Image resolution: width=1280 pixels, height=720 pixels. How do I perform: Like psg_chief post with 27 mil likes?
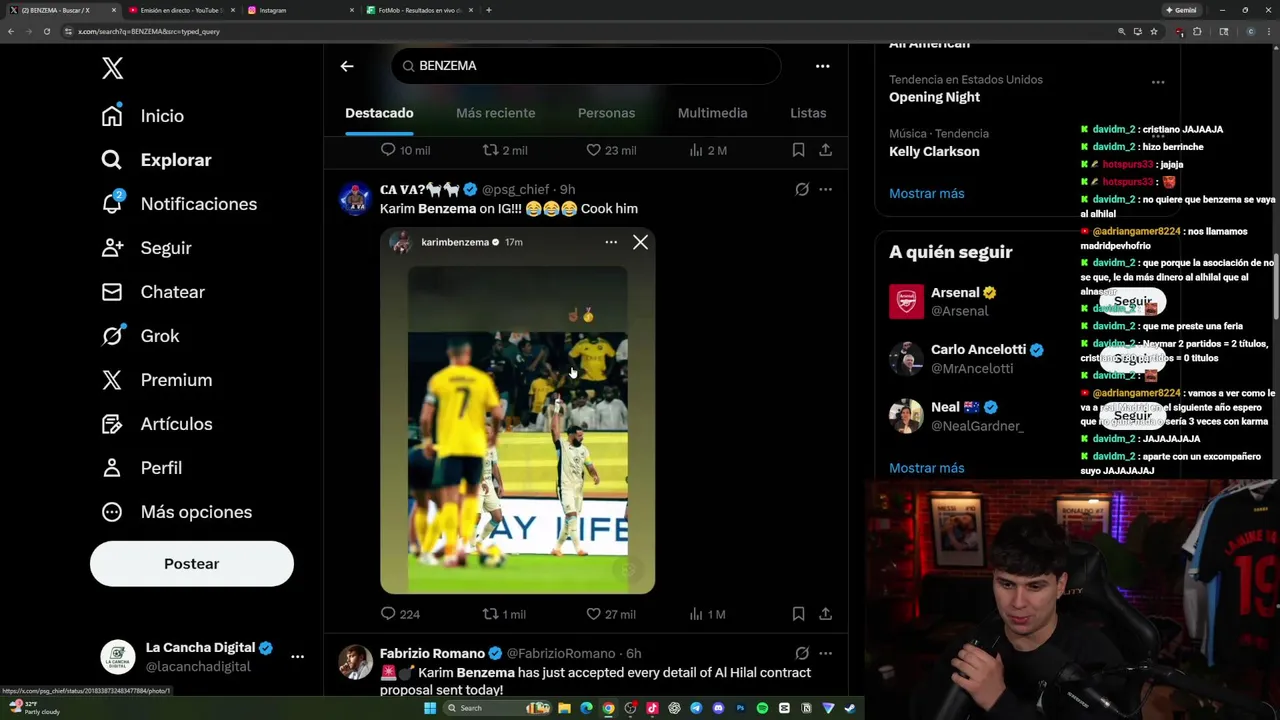(x=611, y=614)
